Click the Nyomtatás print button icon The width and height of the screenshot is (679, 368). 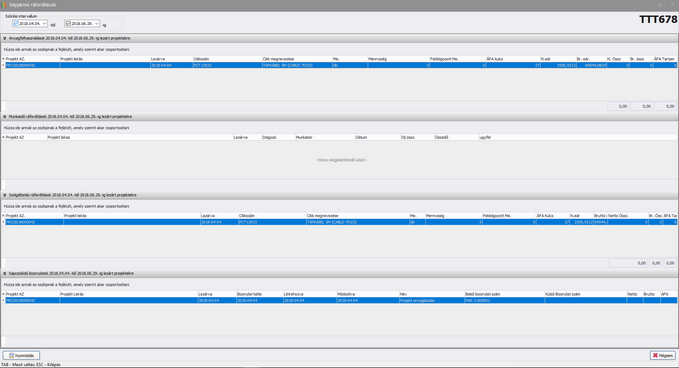click(x=11, y=355)
